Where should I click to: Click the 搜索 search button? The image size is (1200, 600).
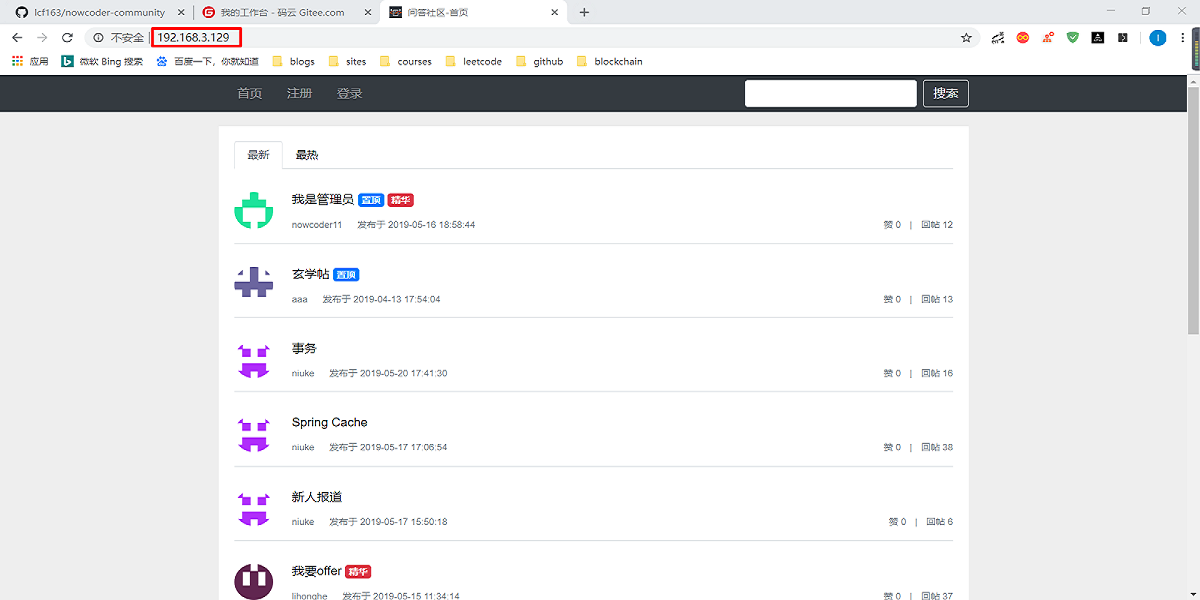946,93
